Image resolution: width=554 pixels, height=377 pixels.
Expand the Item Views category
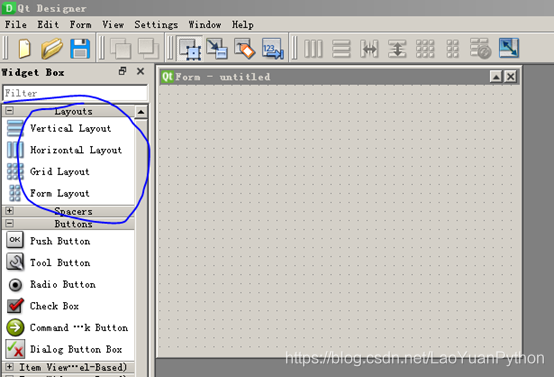[10, 367]
